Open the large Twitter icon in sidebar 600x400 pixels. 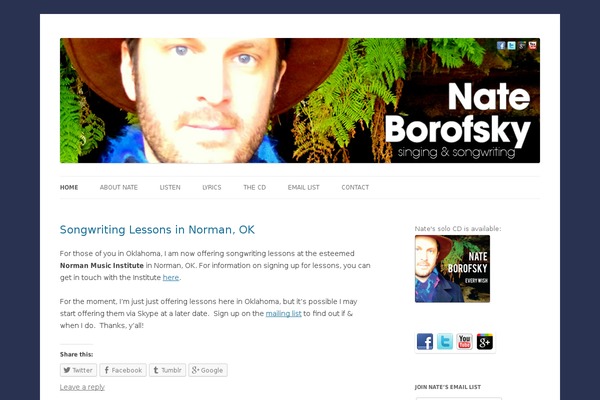[x=445, y=341]
